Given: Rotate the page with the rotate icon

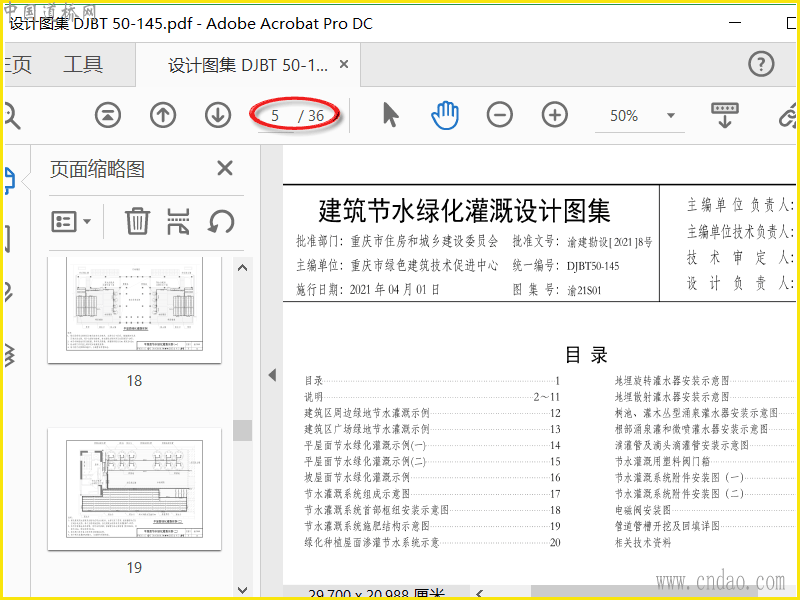Looking at the screenshot, I should (221, 221).
